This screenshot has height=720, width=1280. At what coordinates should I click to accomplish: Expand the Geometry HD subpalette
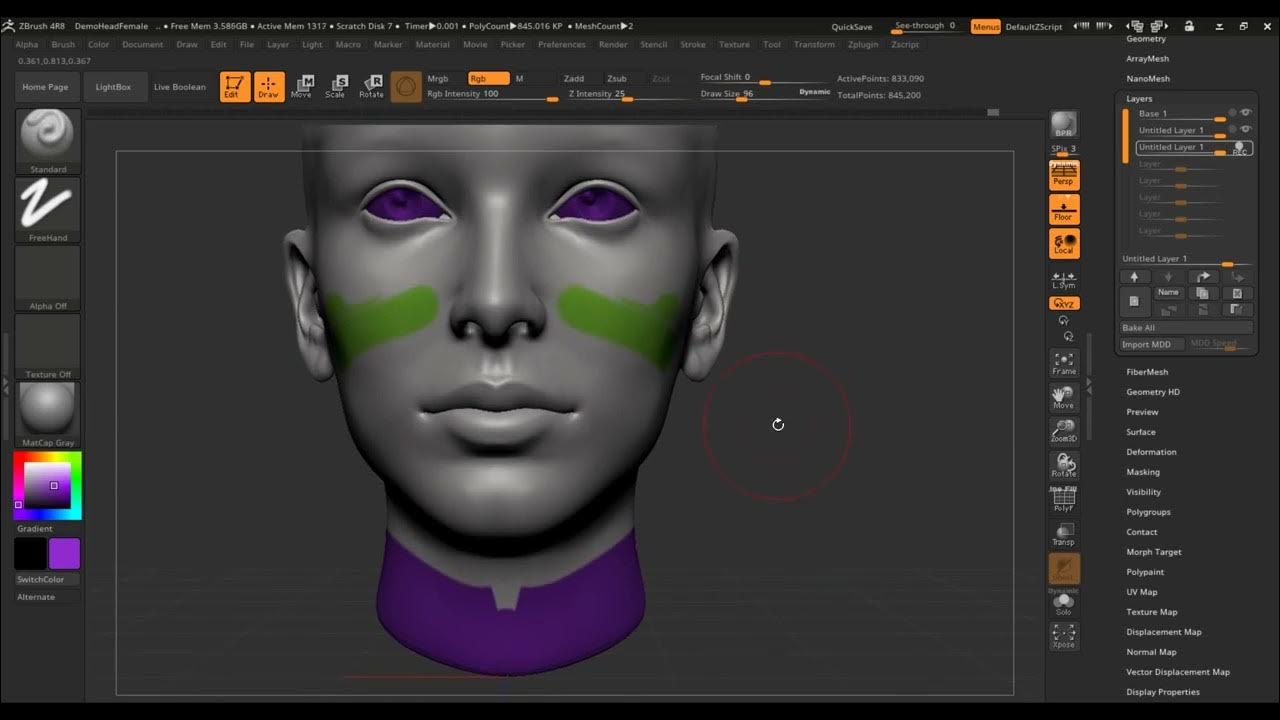pos(1153,392)
